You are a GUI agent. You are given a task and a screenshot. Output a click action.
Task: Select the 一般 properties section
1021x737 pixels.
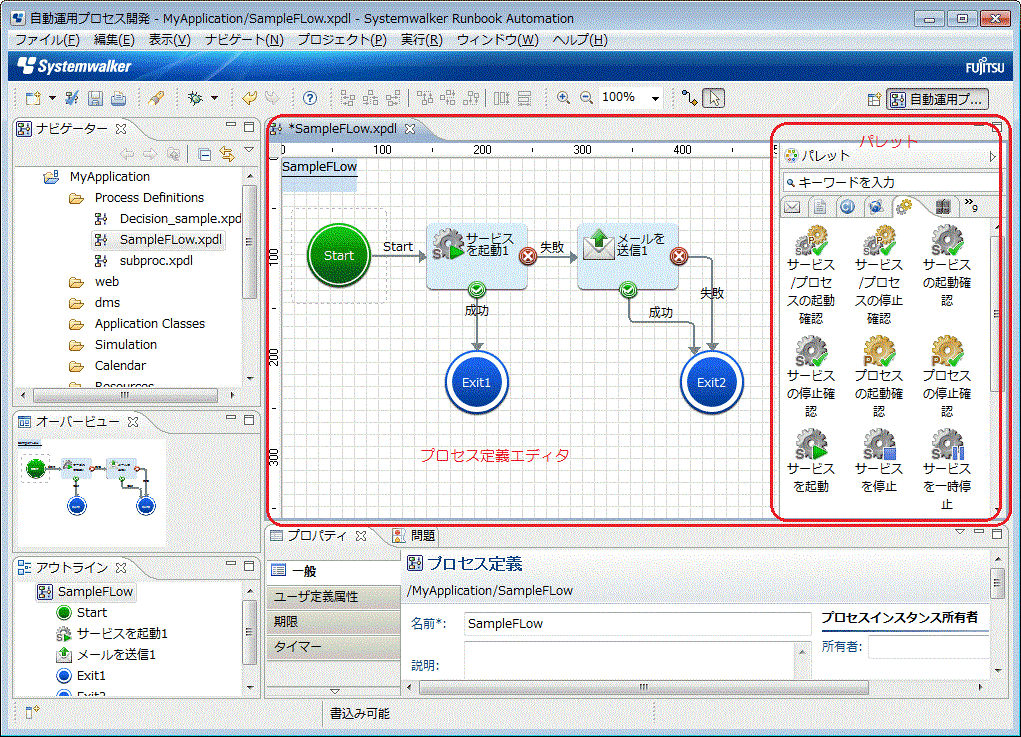(333, 571)
